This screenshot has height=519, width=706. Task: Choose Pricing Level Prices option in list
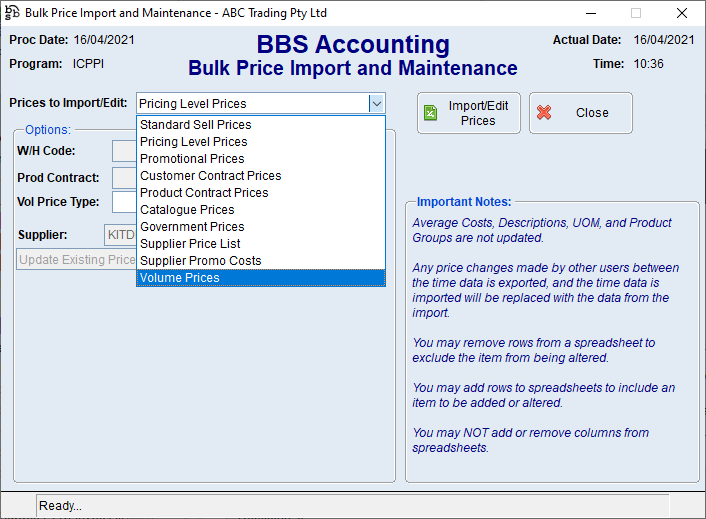coord(193,142)
